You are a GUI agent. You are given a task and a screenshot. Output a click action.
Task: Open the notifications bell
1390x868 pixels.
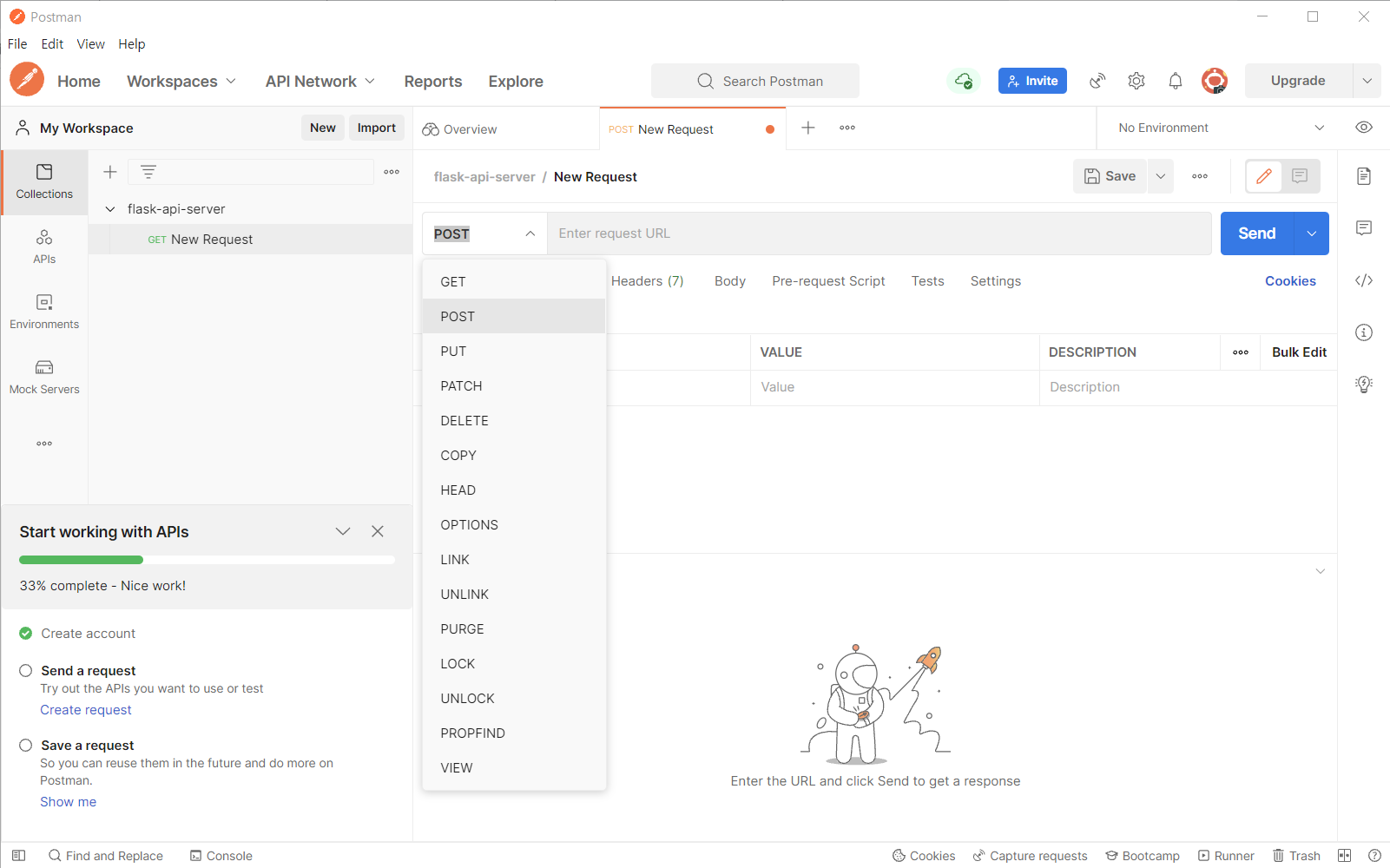1176,81
